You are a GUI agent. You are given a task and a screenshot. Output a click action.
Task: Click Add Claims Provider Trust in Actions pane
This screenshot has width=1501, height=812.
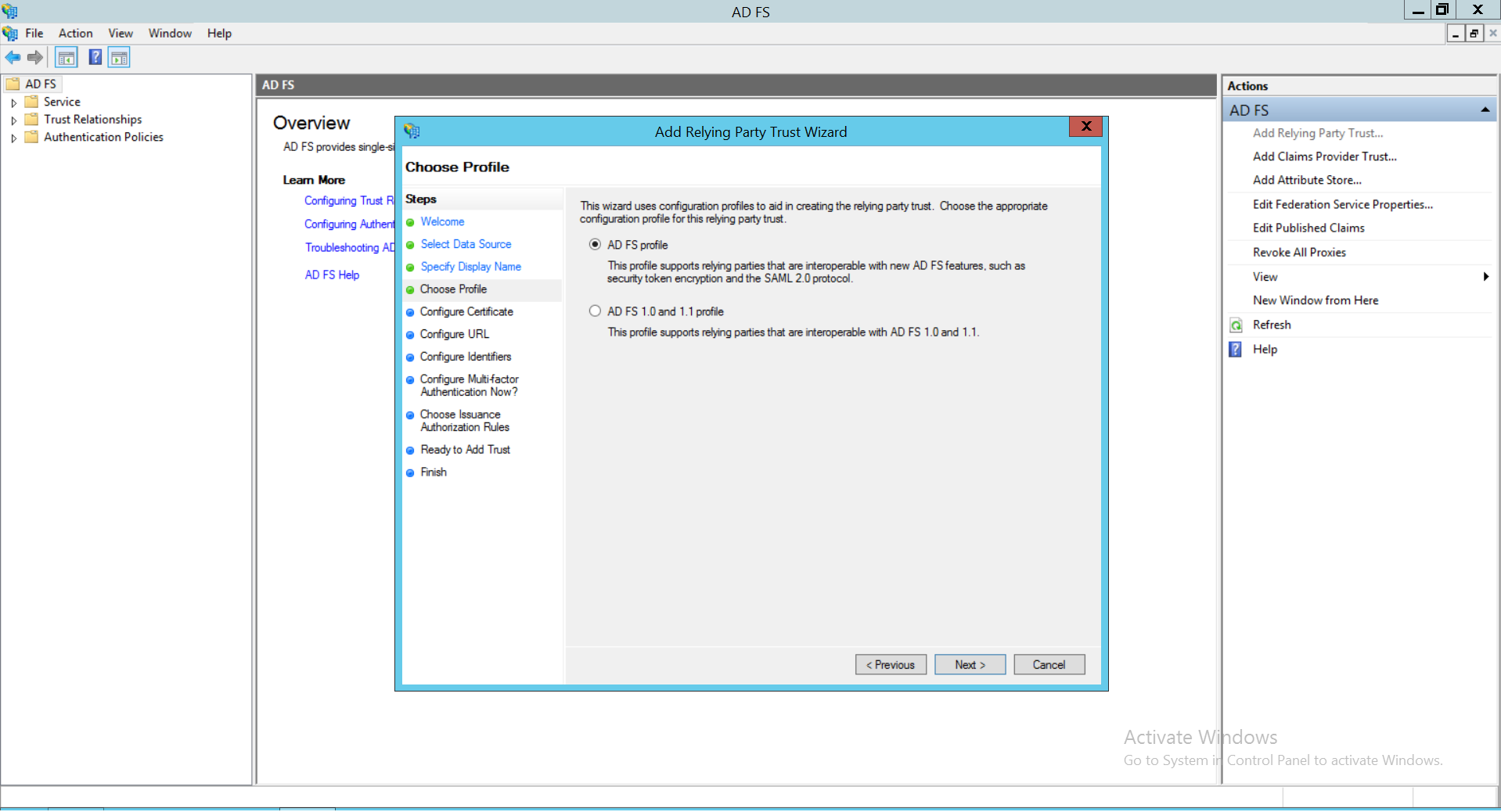pyautogui.click(x=1324, y=156)
